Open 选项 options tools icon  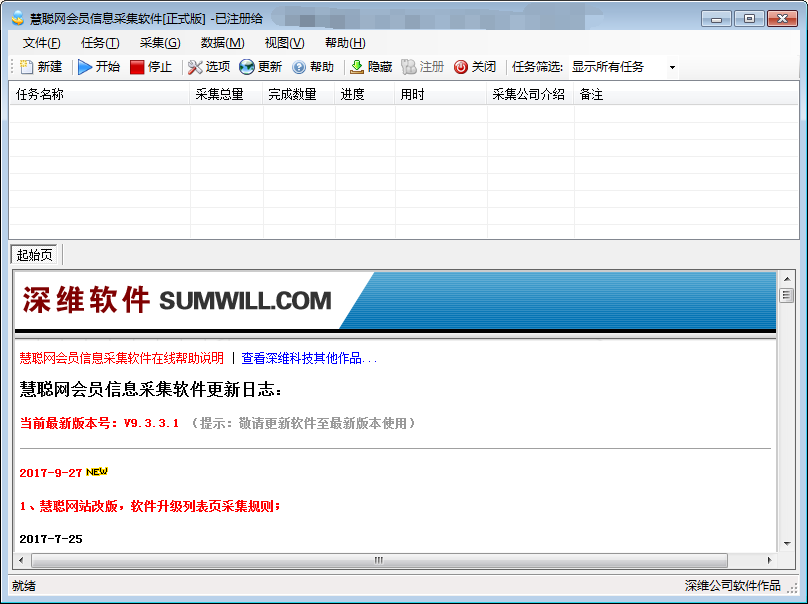tap(195, 67)
